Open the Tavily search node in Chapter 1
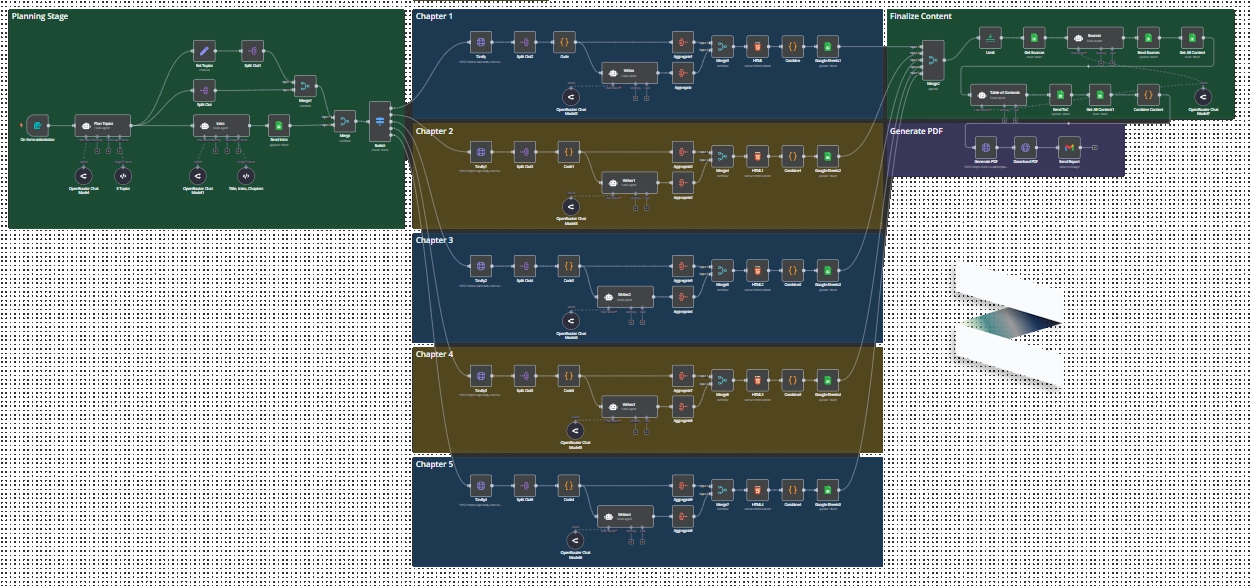This screenshot has height=586, width=1251. 481,43
